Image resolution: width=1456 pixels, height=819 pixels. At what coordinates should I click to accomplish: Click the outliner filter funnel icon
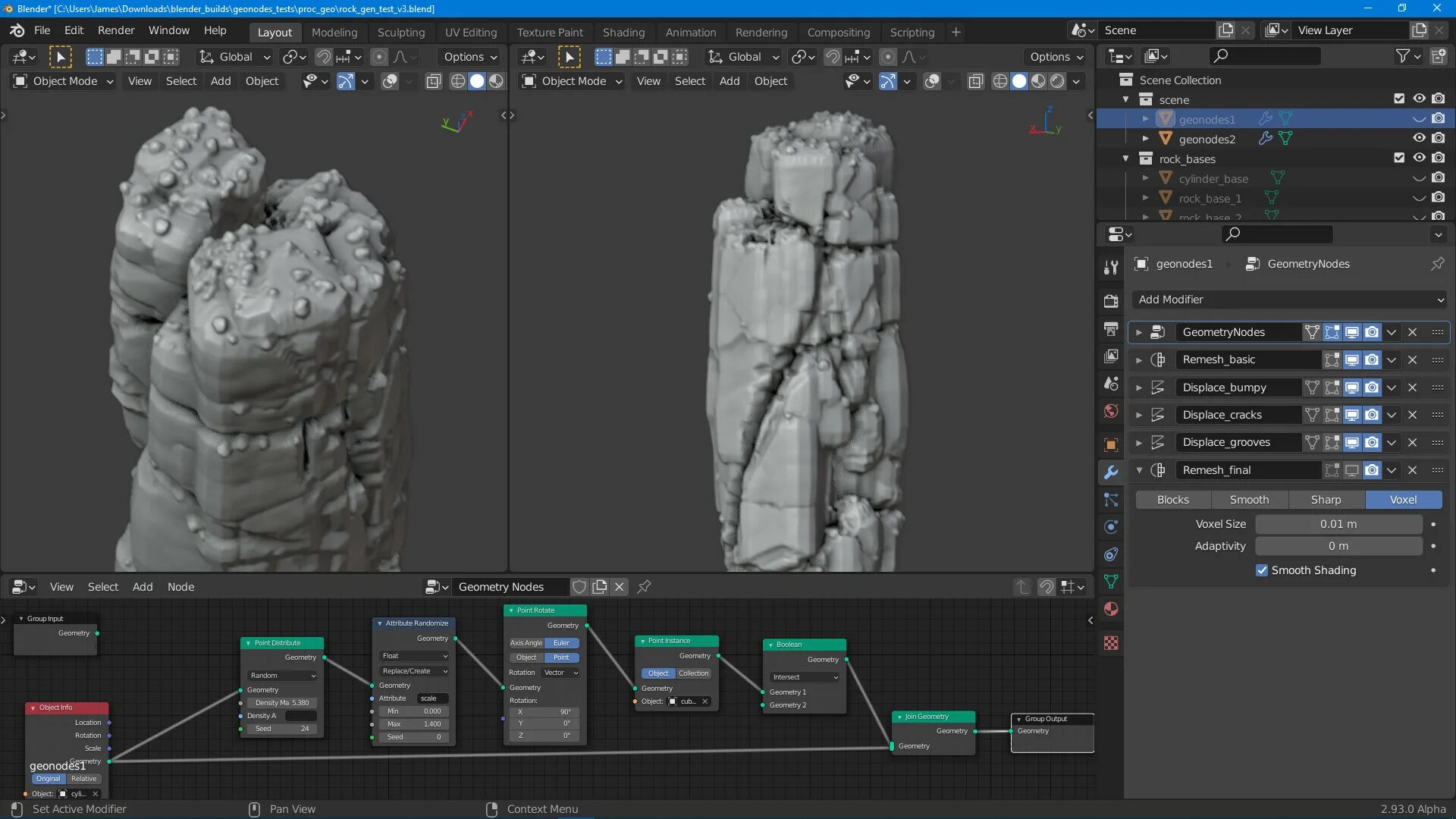1403,56
